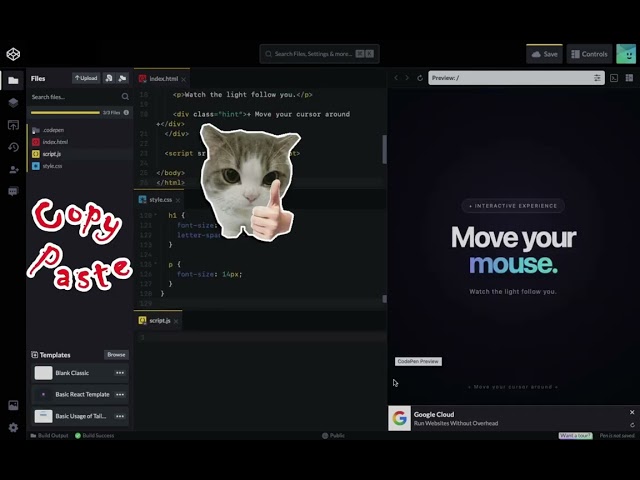The image size is (640, 480).
Task: Click the new folder icon button
Action: (x=122, y=78)
